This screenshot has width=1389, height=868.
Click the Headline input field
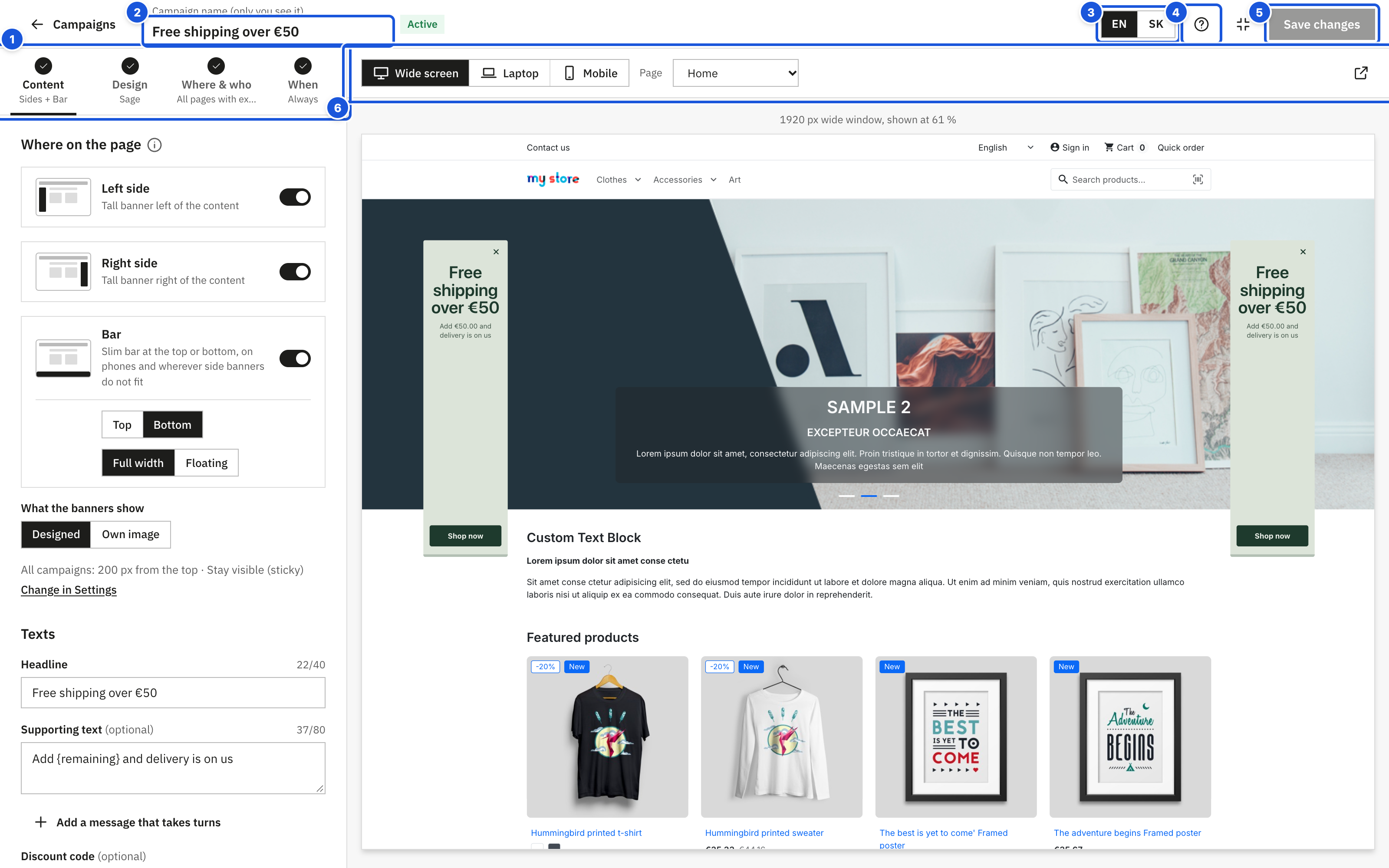(173, 693)
